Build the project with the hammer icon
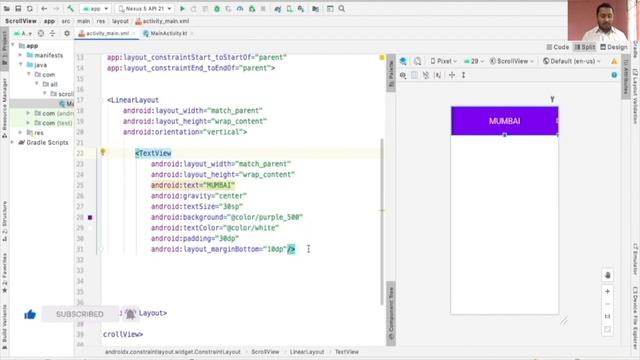The image size is (640, 360). pos(71,9)
